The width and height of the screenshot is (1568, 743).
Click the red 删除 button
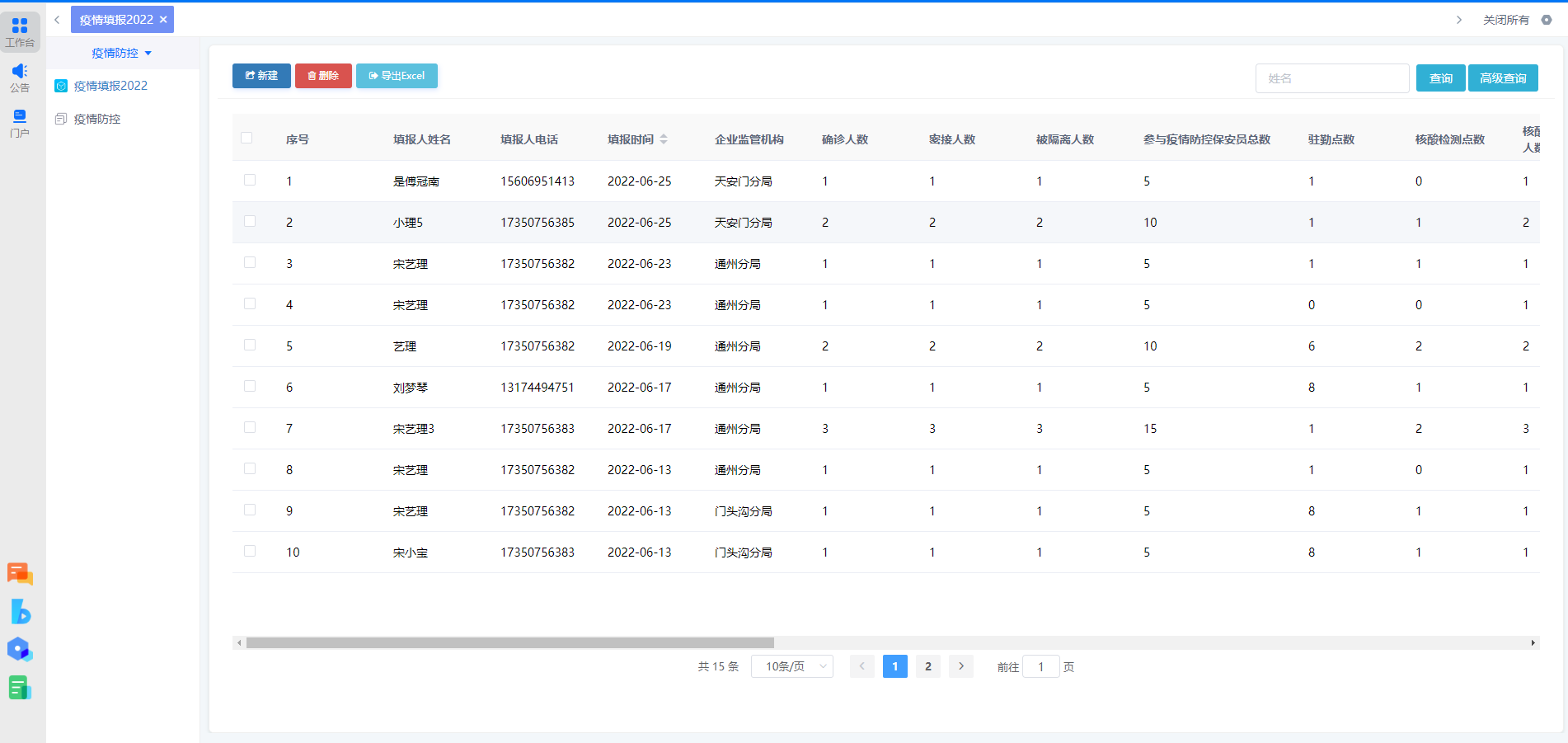(323, 76)
